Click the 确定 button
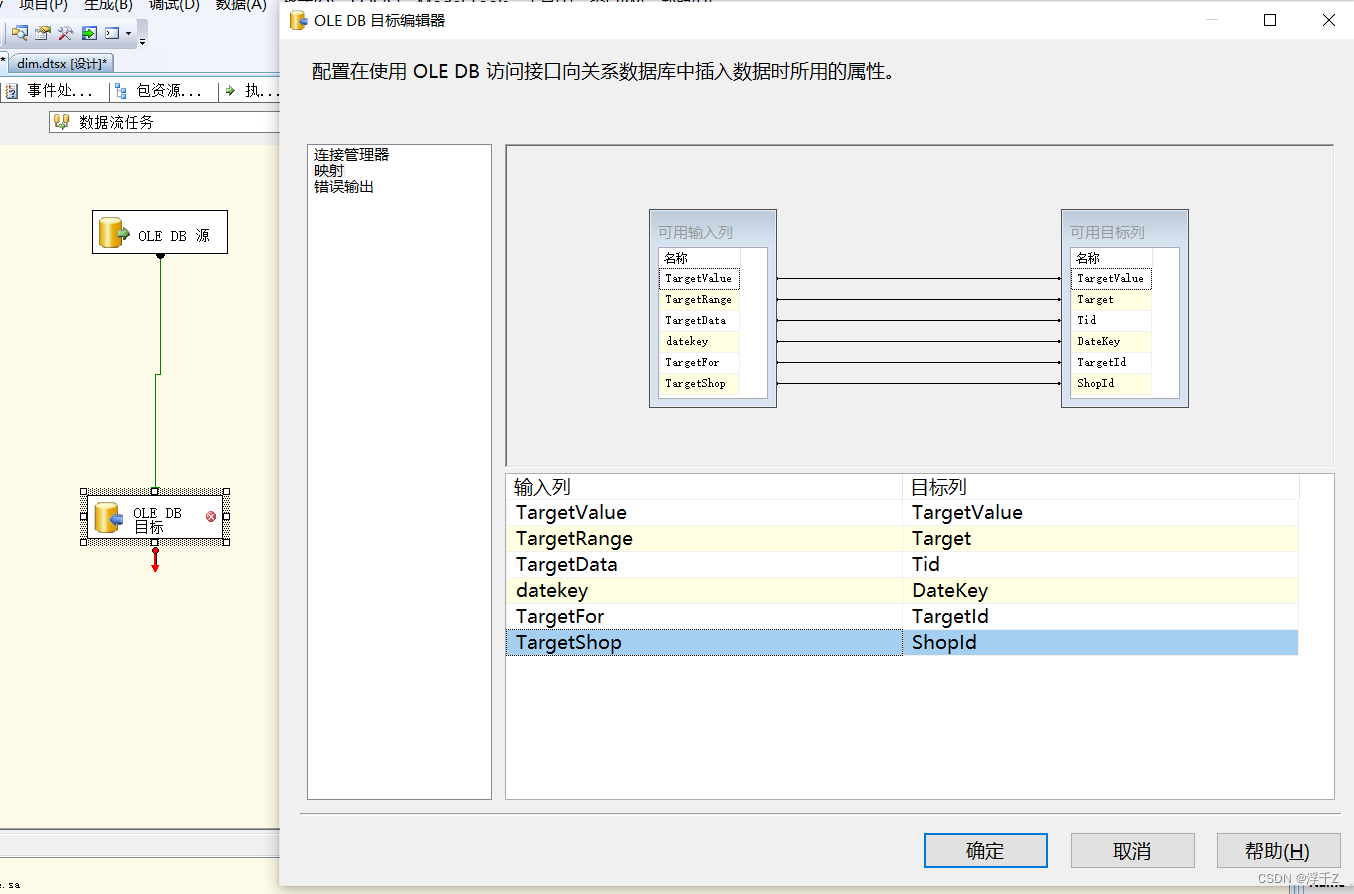Screen dimensions: 1354x894 click(985, 851)
